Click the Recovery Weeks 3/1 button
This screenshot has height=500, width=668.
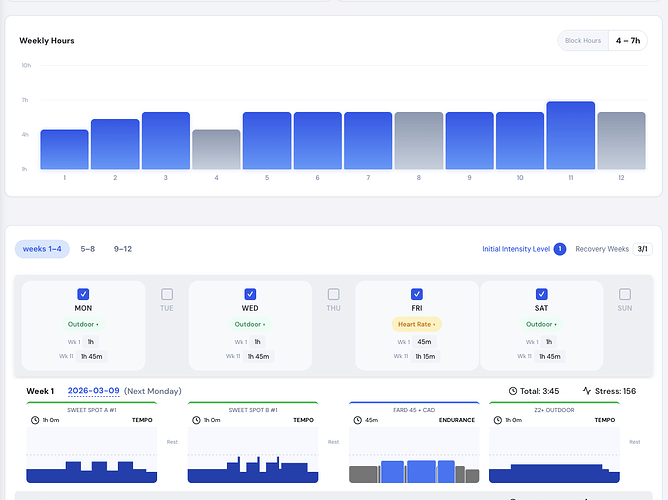coord(643,249)
